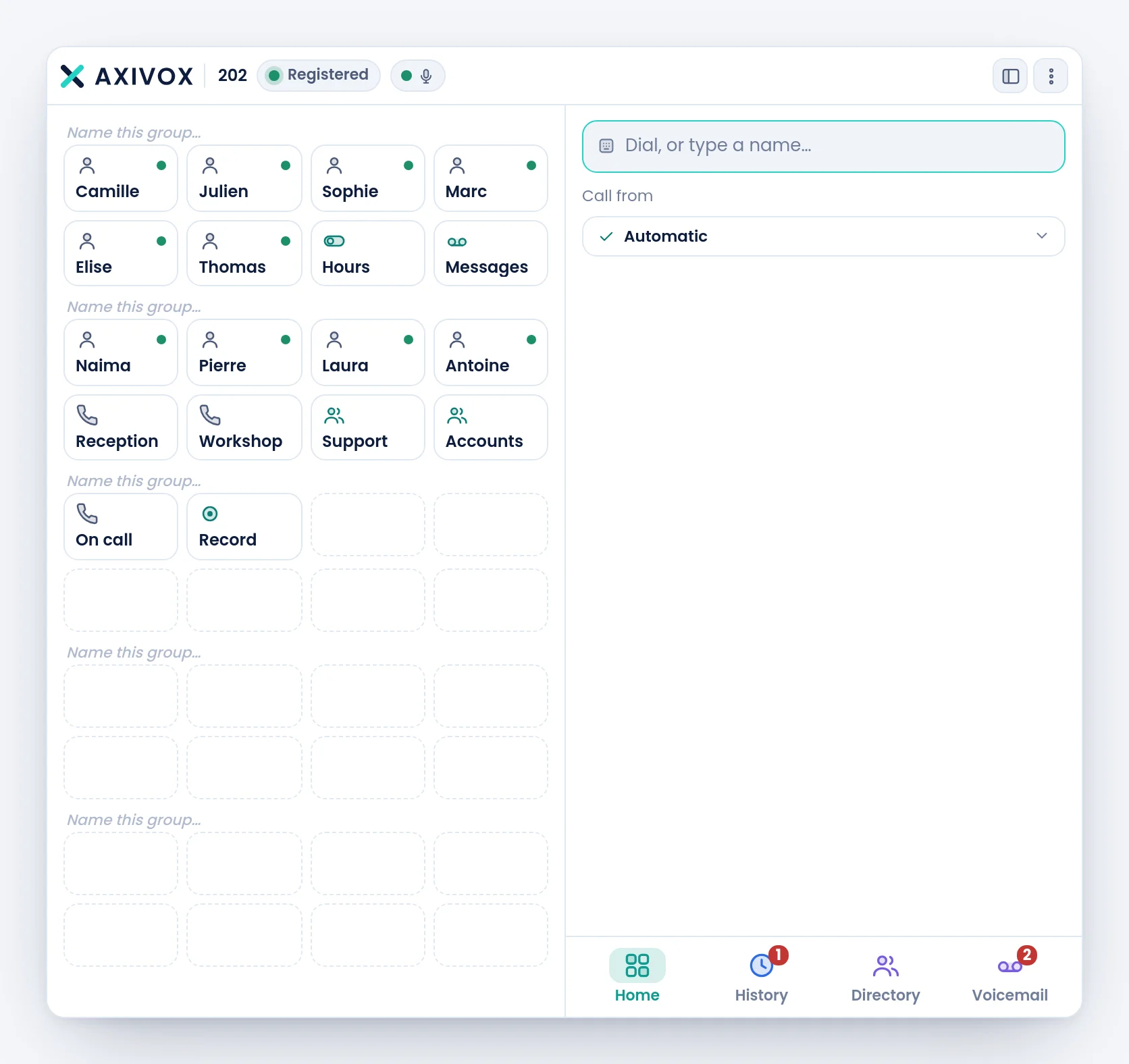Viewport: 1129px width, 1064px height.
Task: Select the Support group key
Action: [368, 427]
